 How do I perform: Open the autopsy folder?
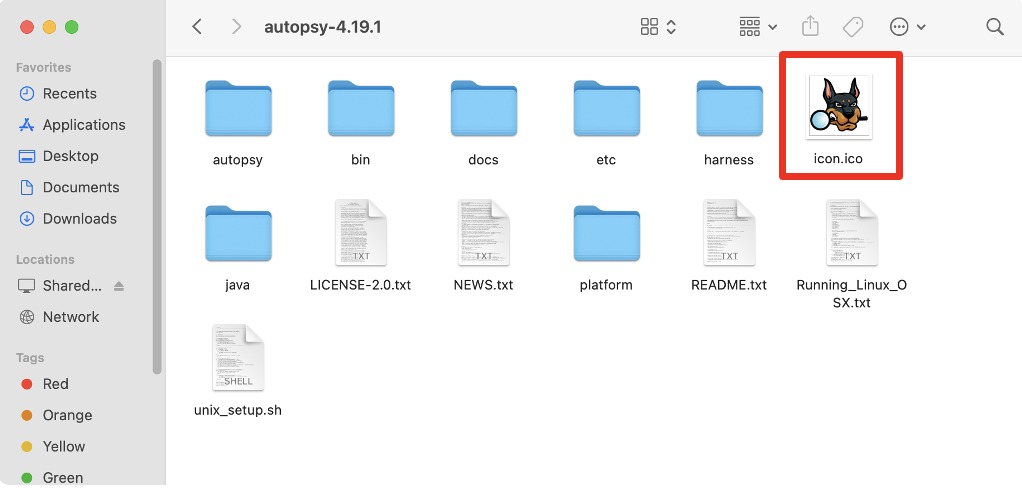(x=238, y=108)
